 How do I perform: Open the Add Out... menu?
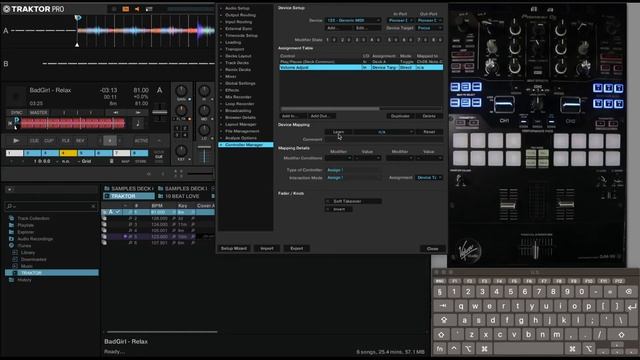[321, 116]
